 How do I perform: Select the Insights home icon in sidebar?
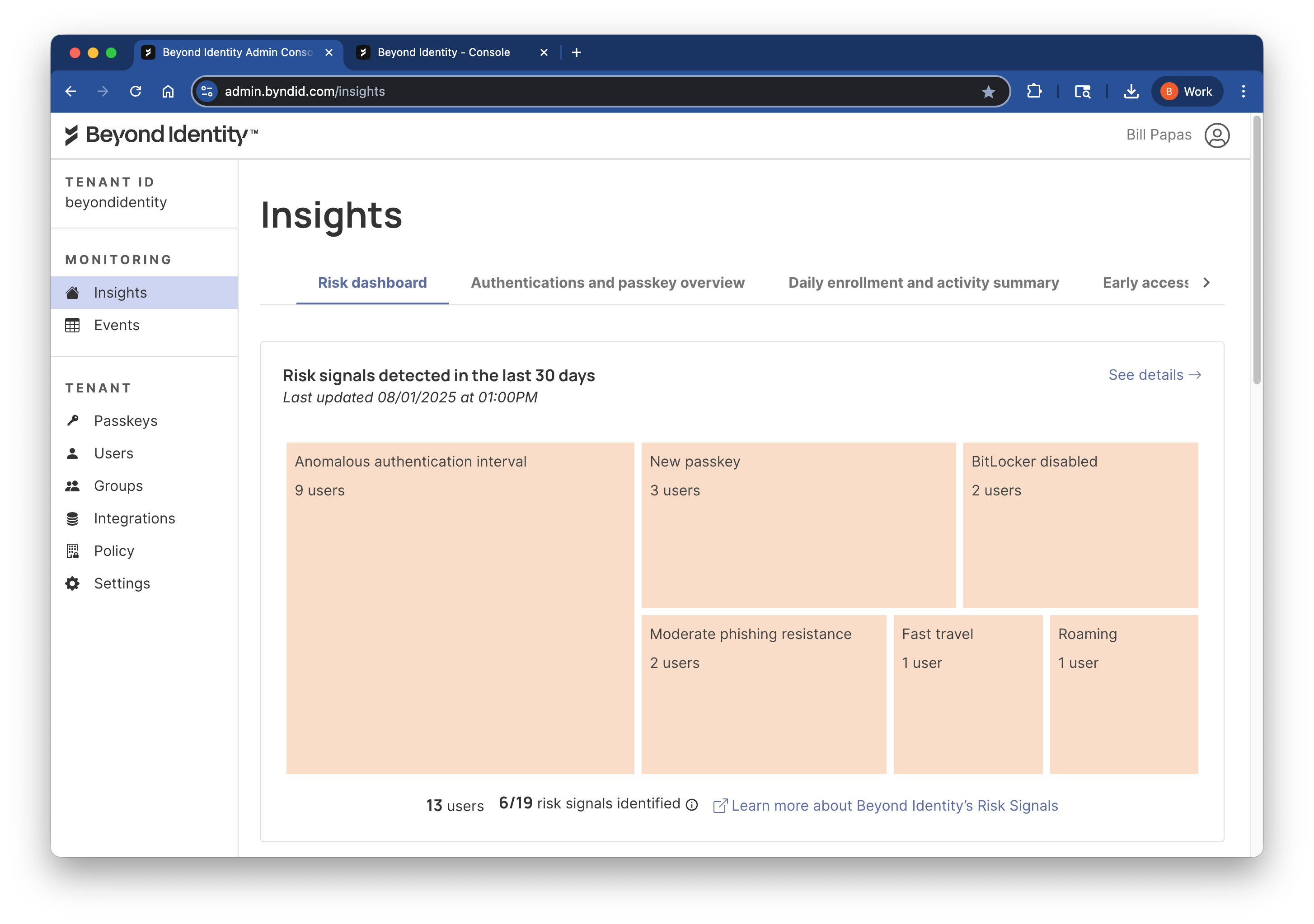tap(72, 292)
